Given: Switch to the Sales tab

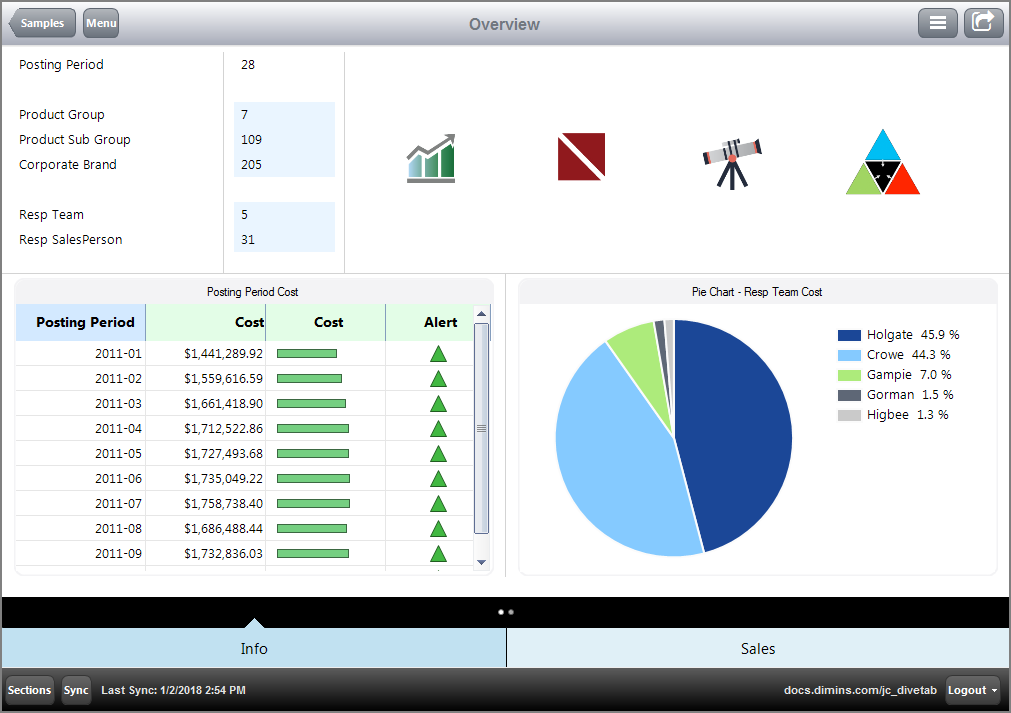Looking at the screenshot, I should [x=757, y=648].
